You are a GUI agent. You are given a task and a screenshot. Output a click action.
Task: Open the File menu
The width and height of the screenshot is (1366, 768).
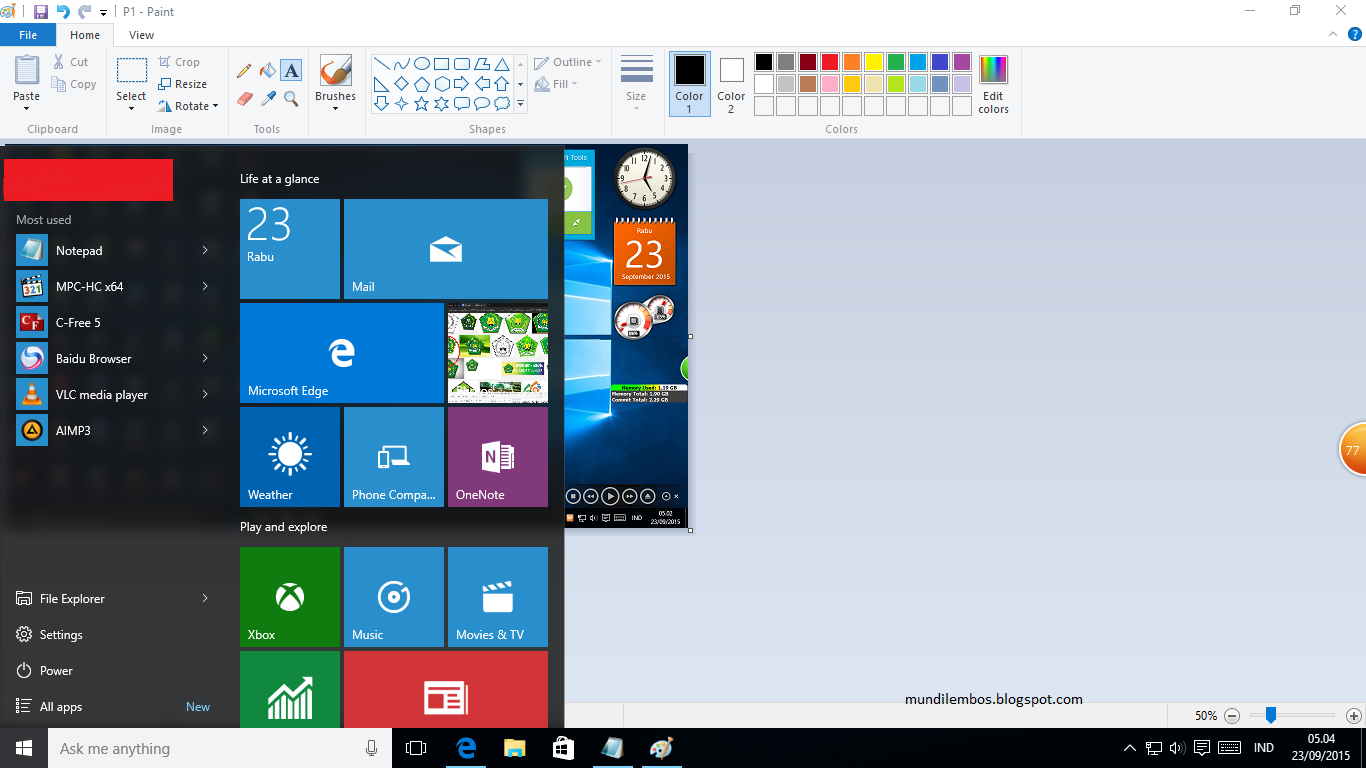pyautogui.click(x=28, y=34)
